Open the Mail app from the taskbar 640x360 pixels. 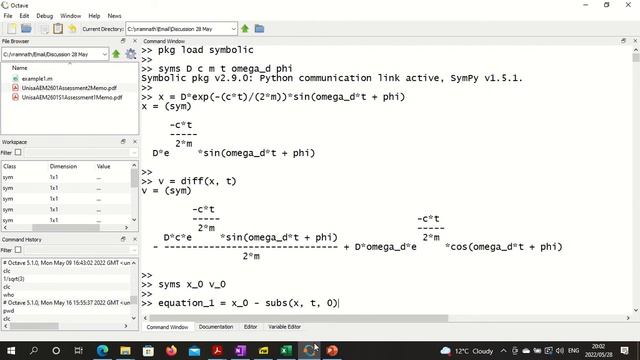(194, 351)
